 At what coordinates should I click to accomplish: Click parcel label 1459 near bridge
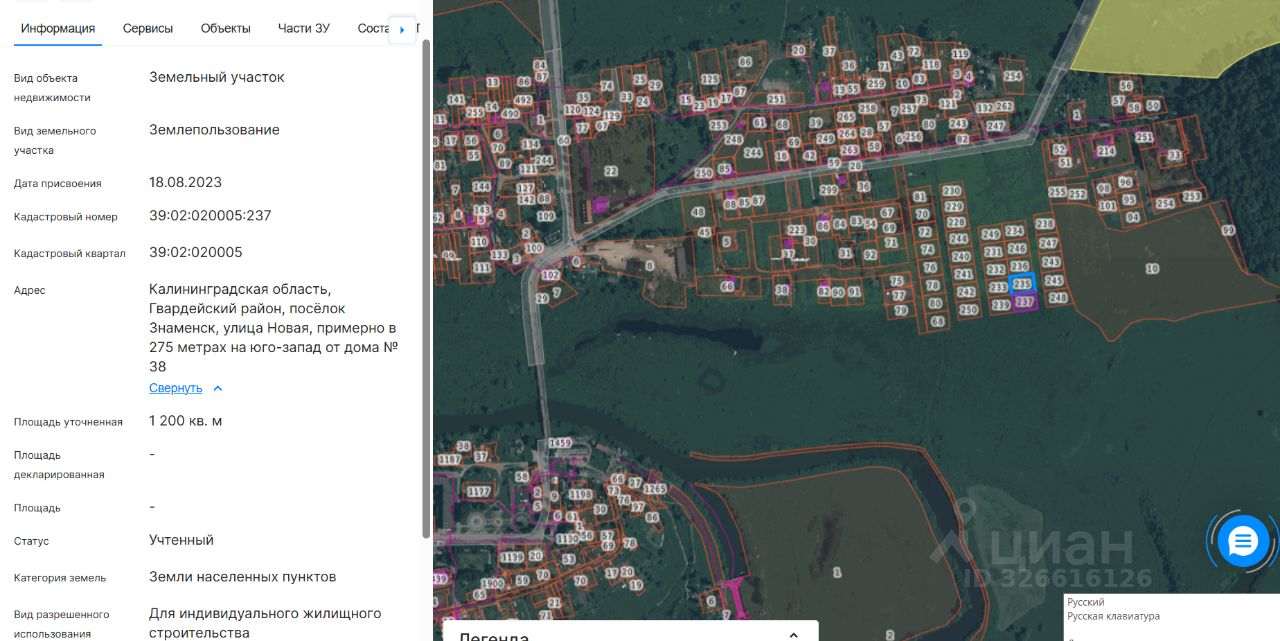click(559, 443)
